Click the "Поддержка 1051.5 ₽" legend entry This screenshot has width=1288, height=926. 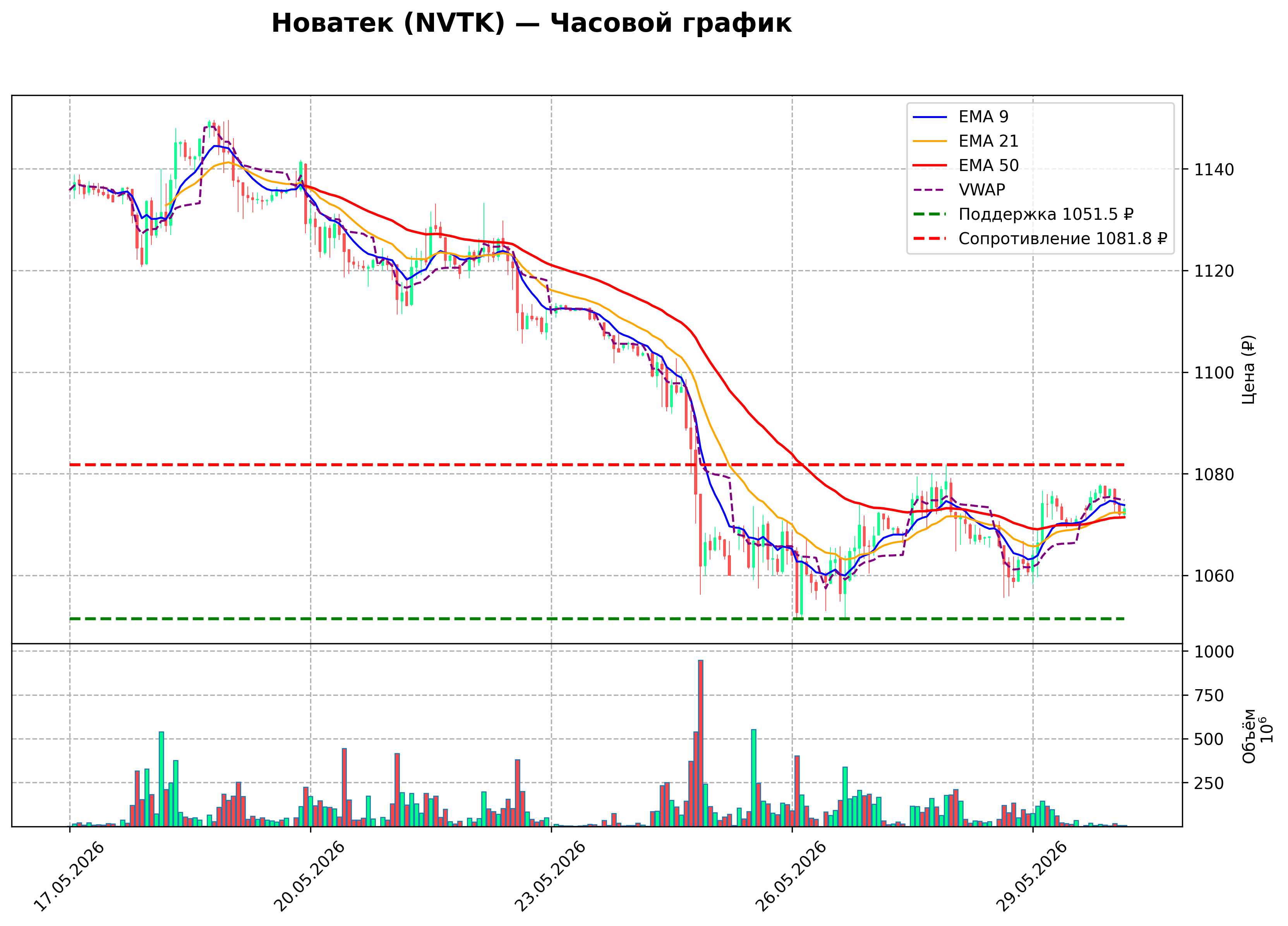tap(1046, 215)
